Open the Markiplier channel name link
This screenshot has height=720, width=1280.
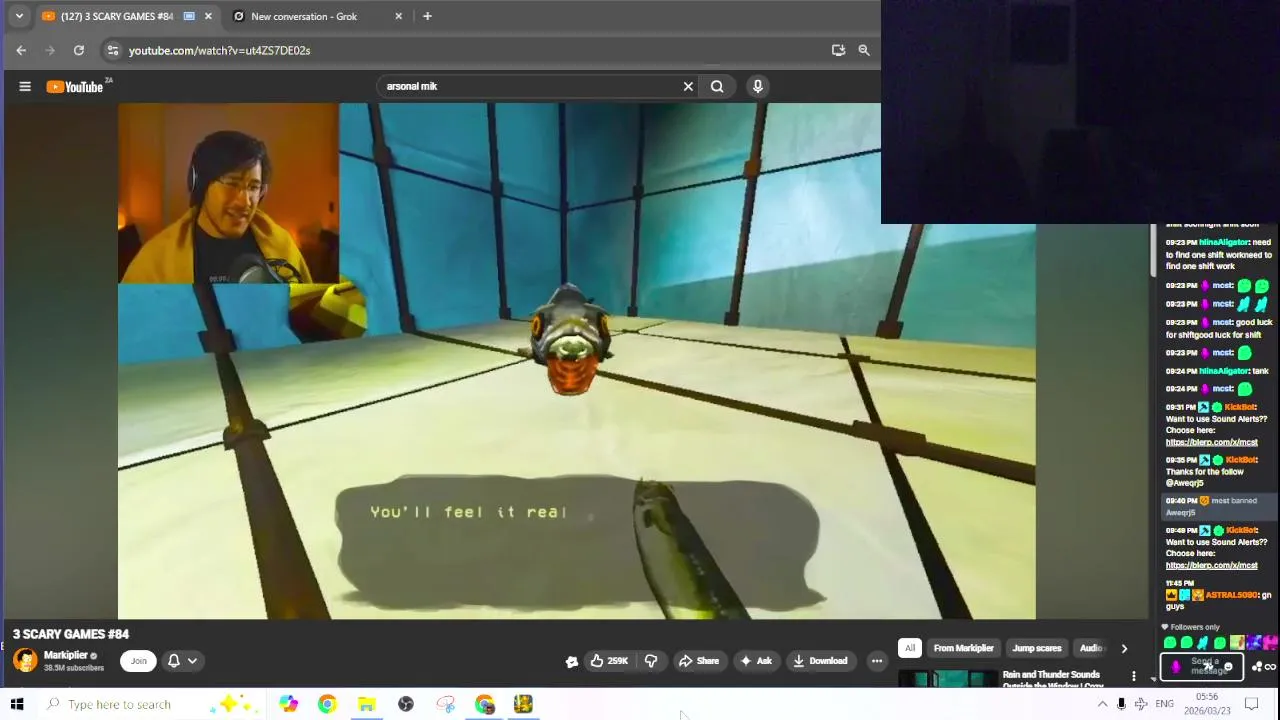point(66,655)
